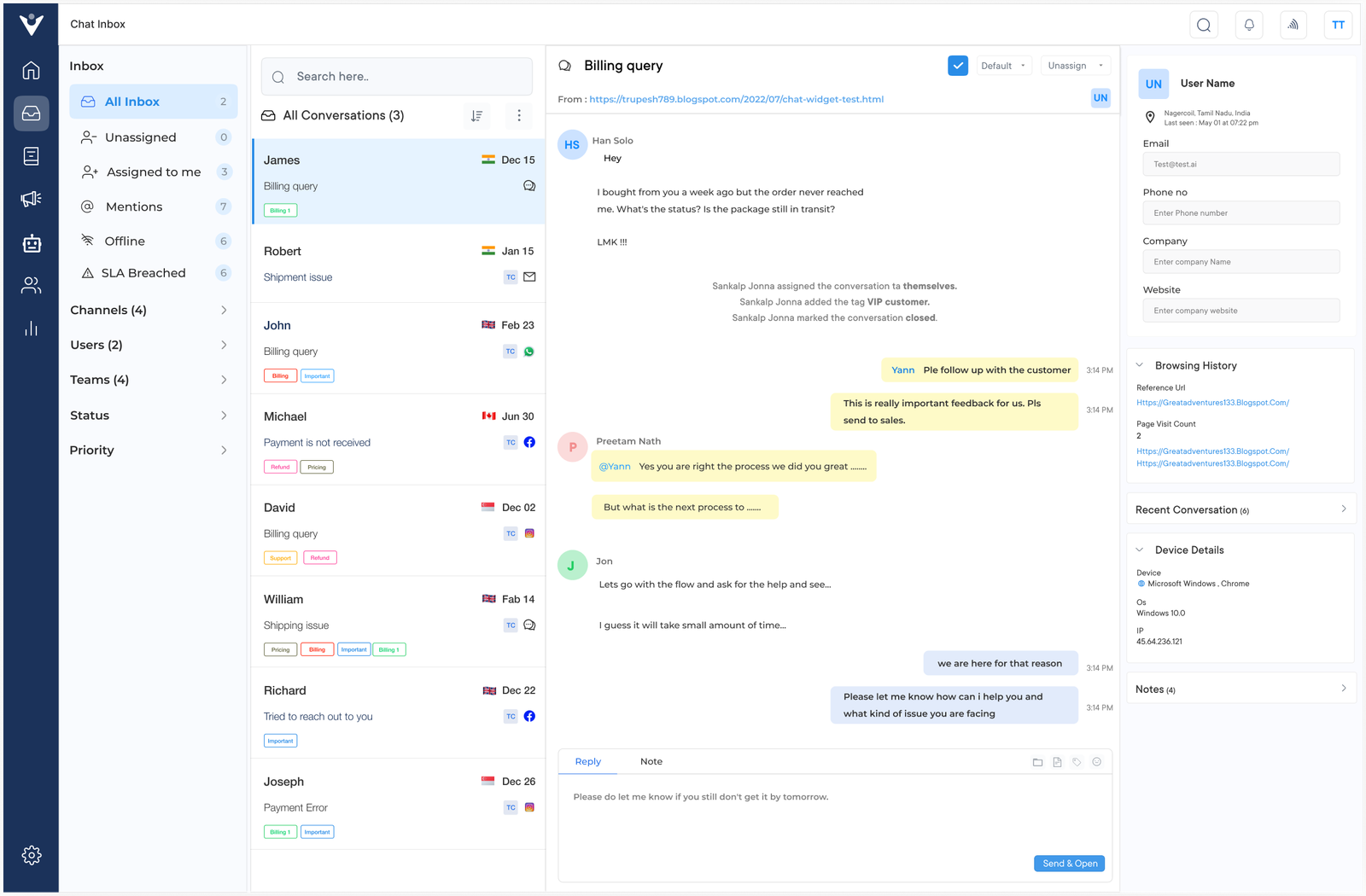Open the SLA Breached folder

(154, 273)
